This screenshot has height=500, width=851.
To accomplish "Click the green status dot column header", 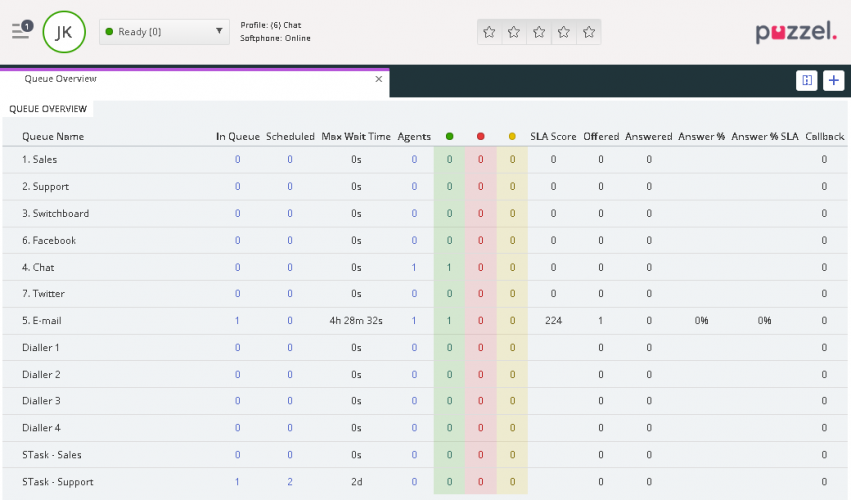I will (x=450, y=136).
